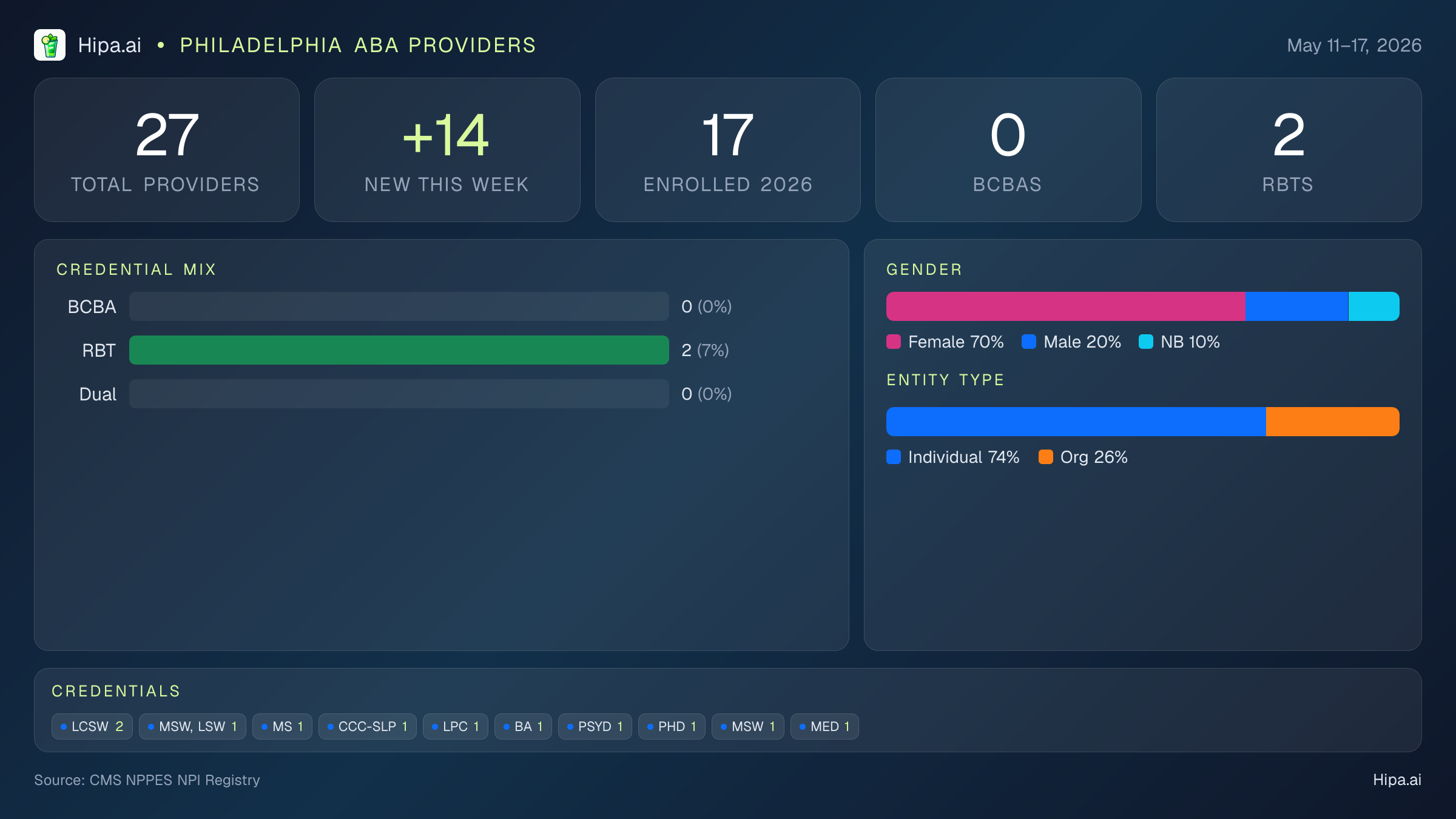The height and width of the screenshot is (819, 1456).
Task: Click the orange Org legend swatch
Action: 1046,457
